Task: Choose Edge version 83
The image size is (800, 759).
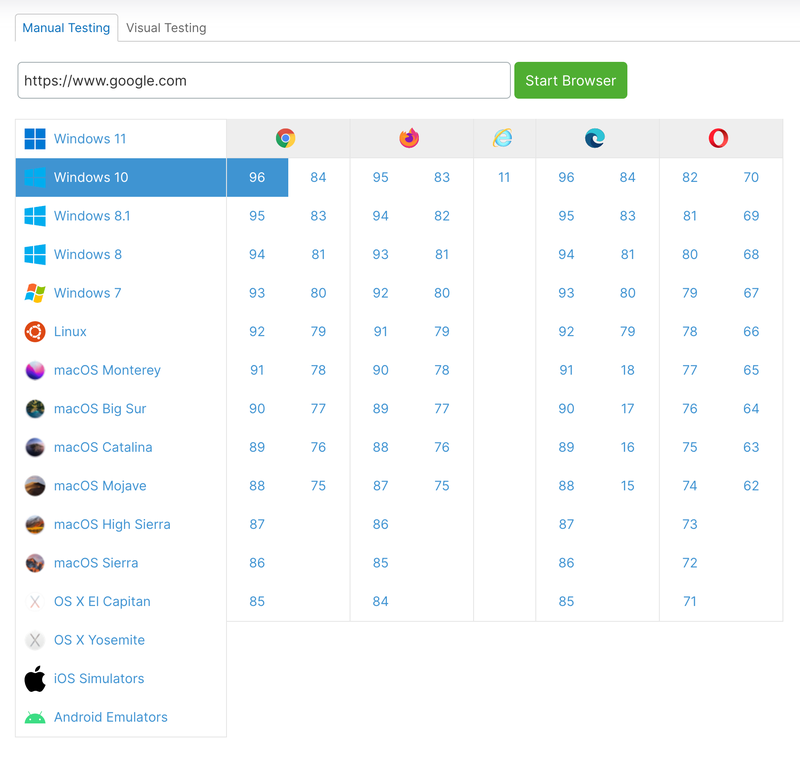Action: point(628,216)
